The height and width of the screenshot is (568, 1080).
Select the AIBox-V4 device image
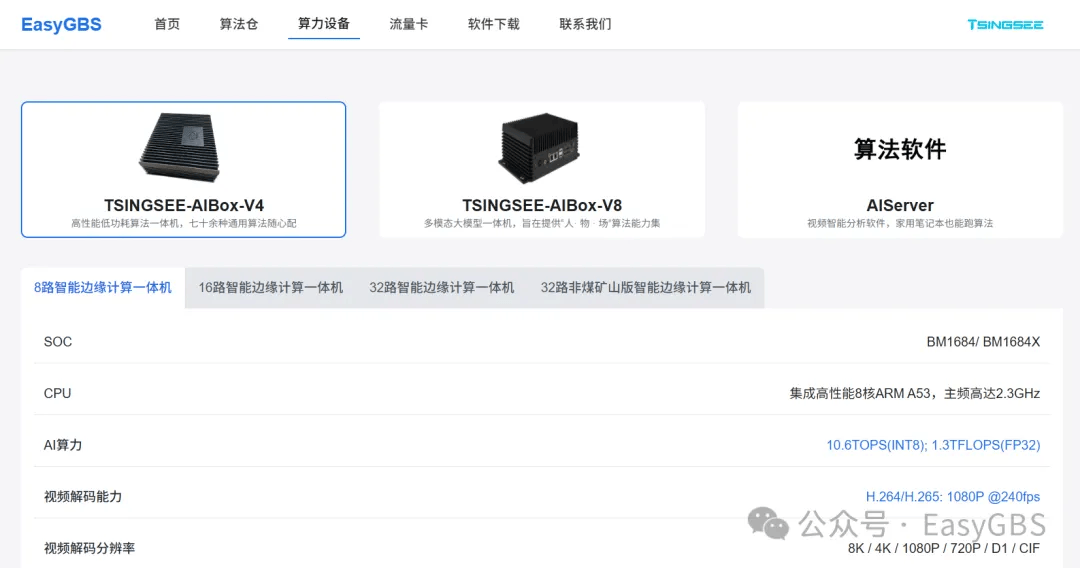tap(181, 147)
